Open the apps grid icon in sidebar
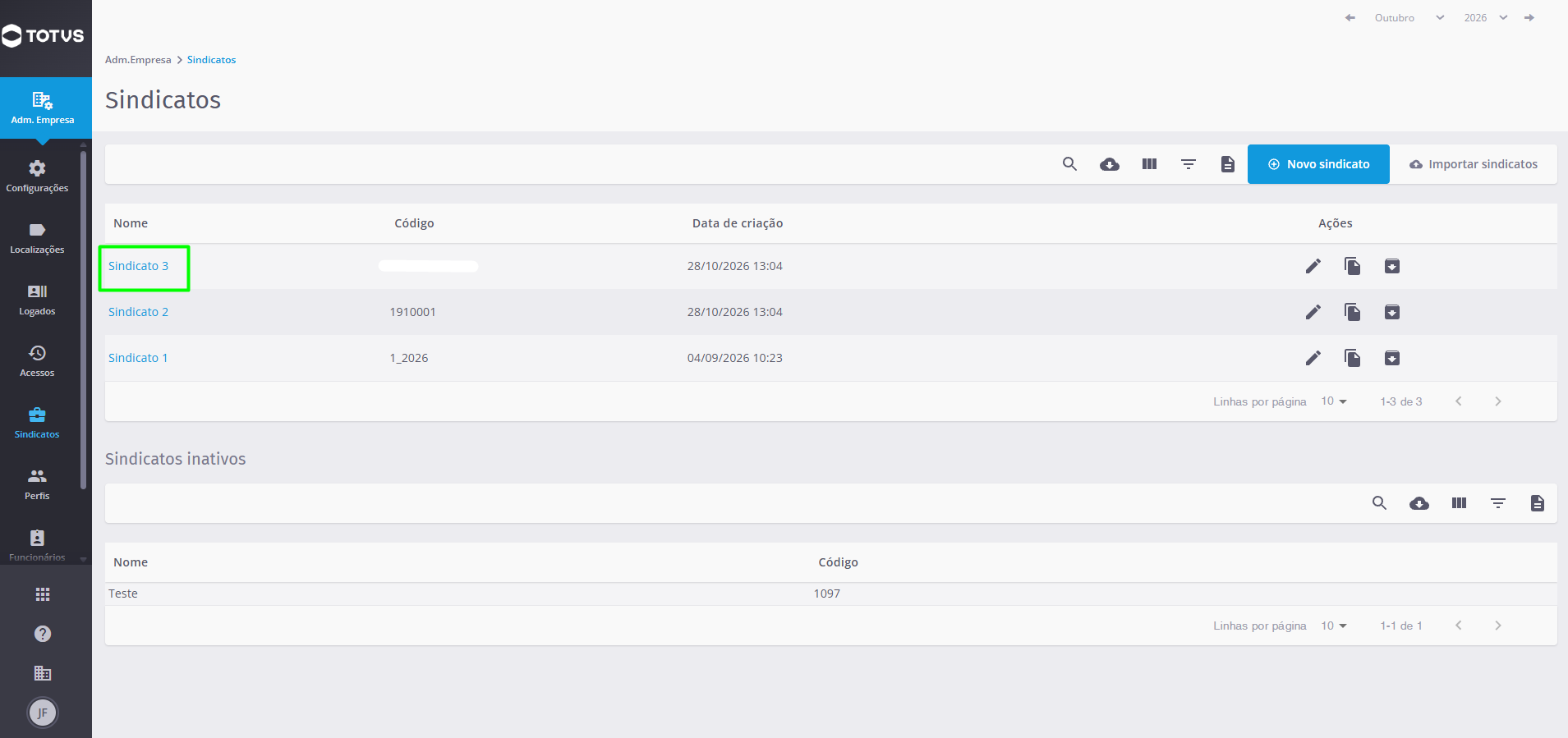The width and height of the screenshot is (1568, 738). click(x=43, y=594)
